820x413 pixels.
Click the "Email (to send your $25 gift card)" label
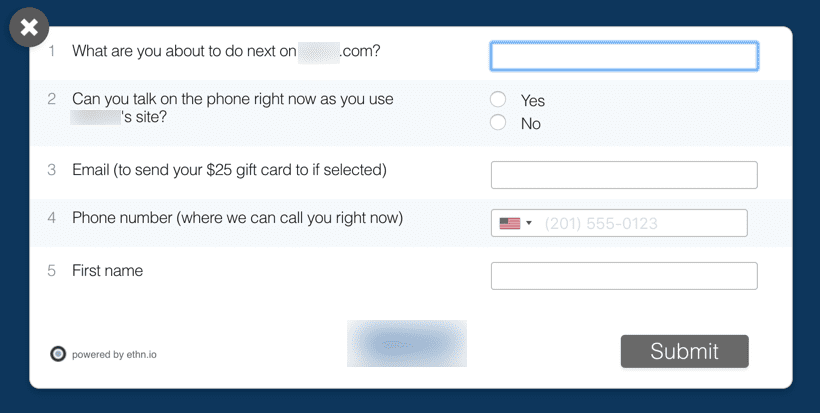click(x=229, y=170)
